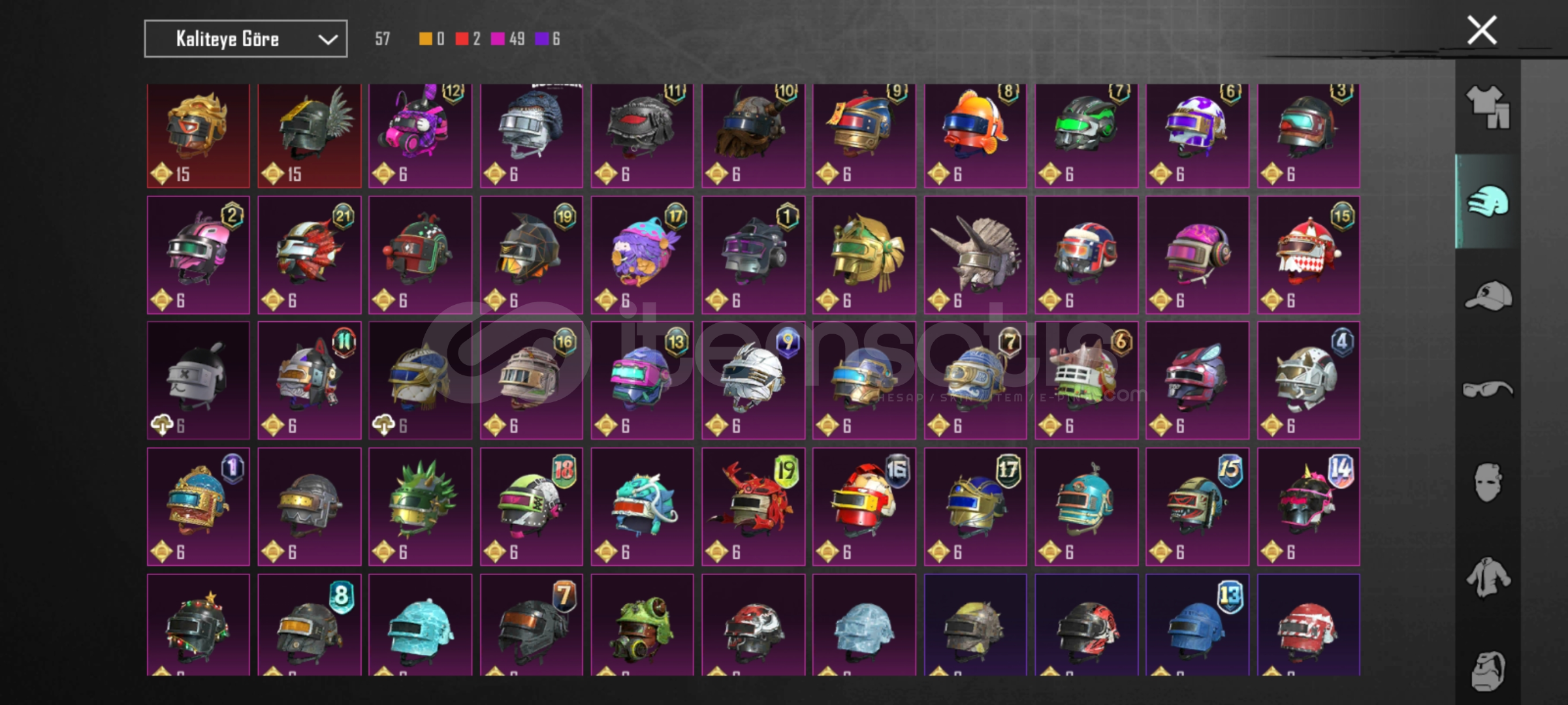This screenshot has width=1568, height=705.
Task: Open the Kaliteye Göre sort dropdown
Action: coord(246,39)
